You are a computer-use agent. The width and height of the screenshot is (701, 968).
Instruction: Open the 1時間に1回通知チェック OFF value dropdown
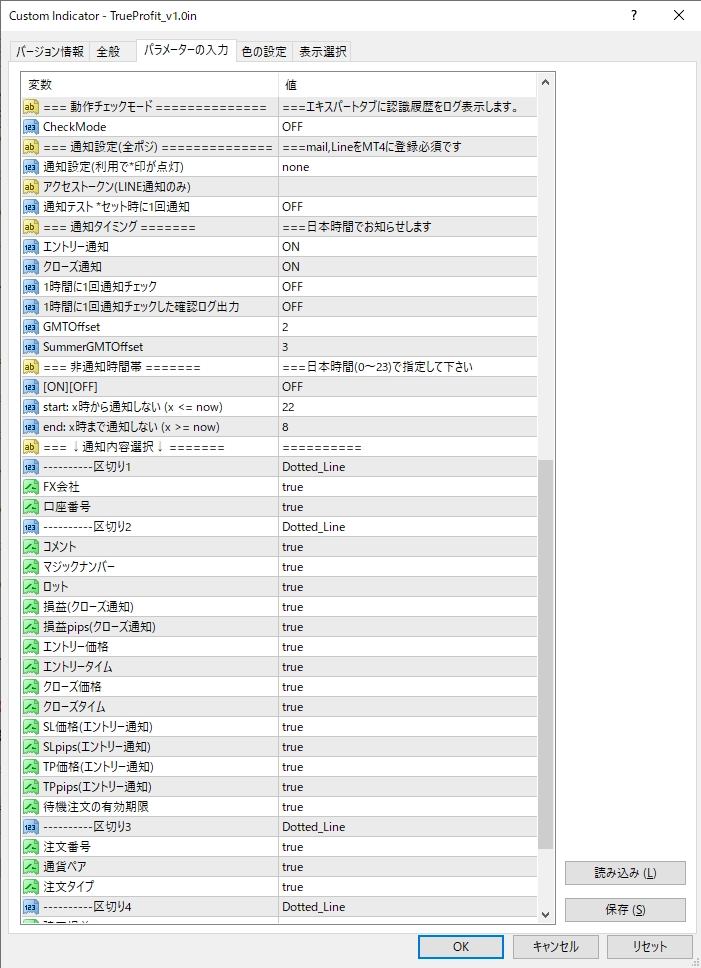[x=408, y=287]
